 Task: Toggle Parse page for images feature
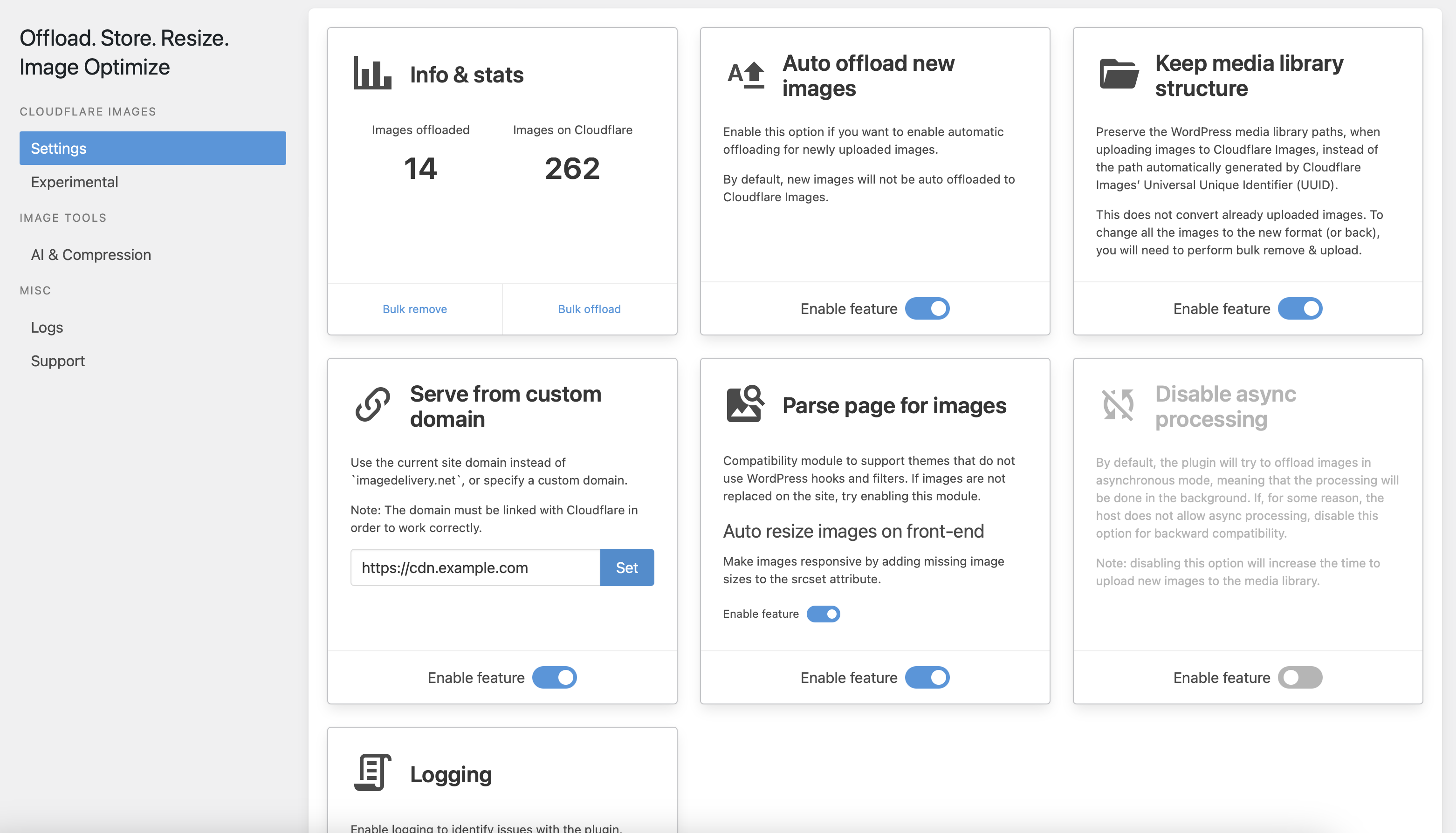coord(928,678)
